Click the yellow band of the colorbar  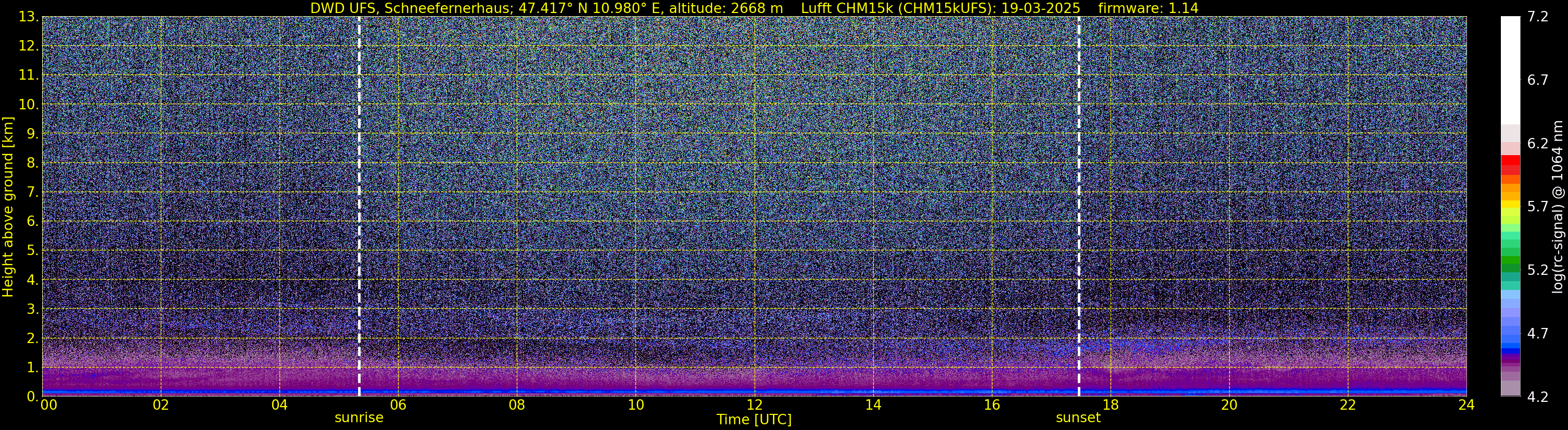click(x=1510, y=205)
